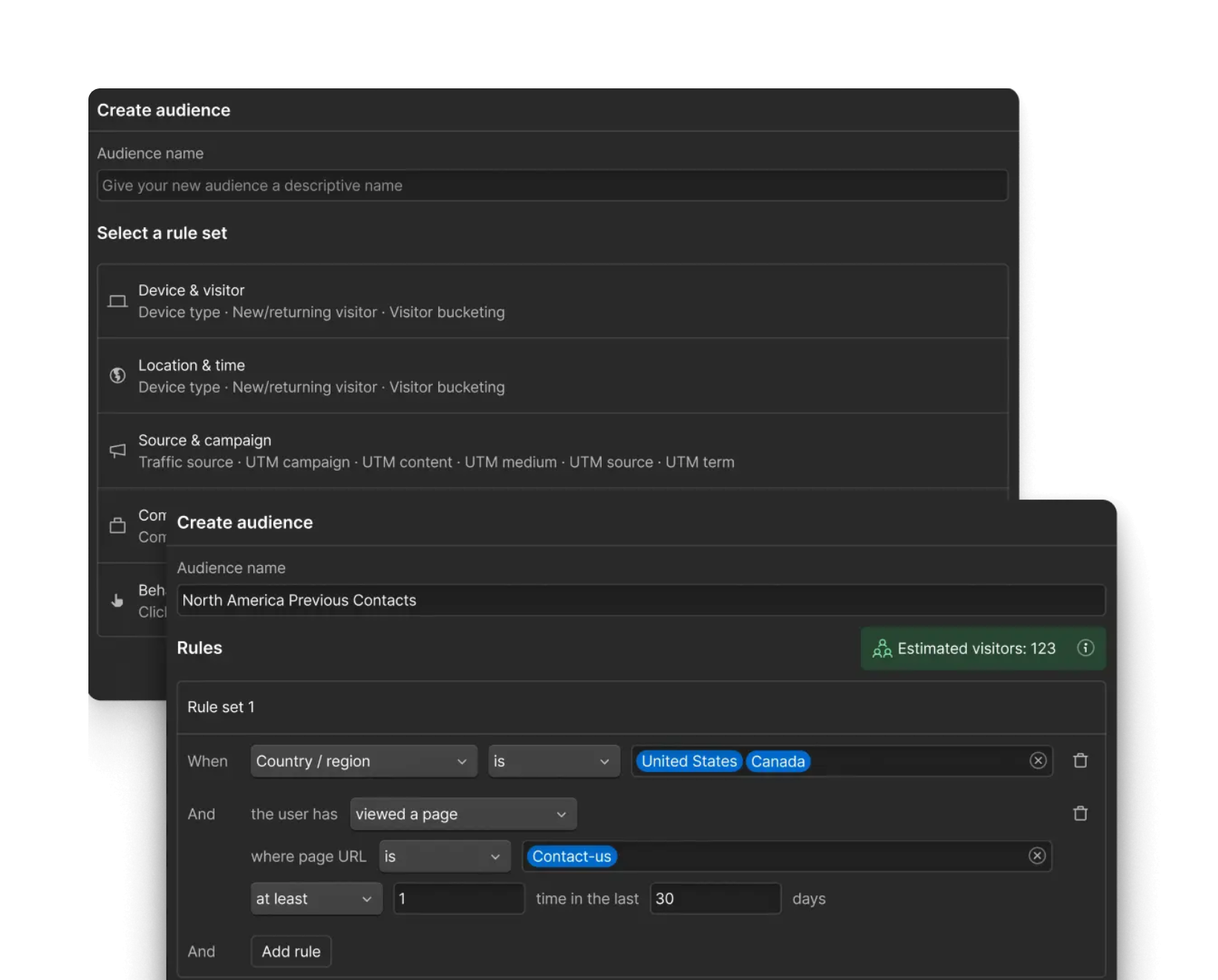The width and height of the screenshot is (1218, 980).
Task: Click the Rule set 1 header
Action: (x=641, y=707)
